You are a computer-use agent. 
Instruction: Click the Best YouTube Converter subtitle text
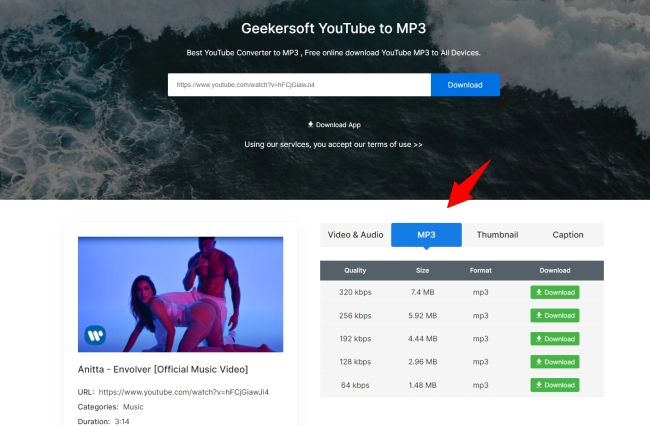(334, 53)
